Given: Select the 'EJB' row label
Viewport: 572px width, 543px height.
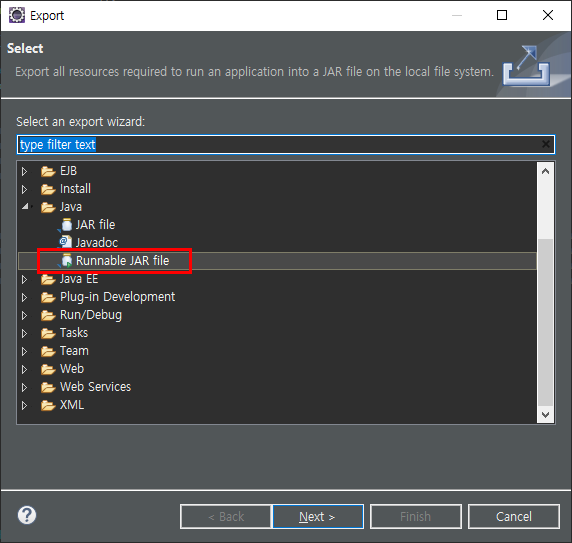Looking at the screenshot, I should tap(69, 171).
